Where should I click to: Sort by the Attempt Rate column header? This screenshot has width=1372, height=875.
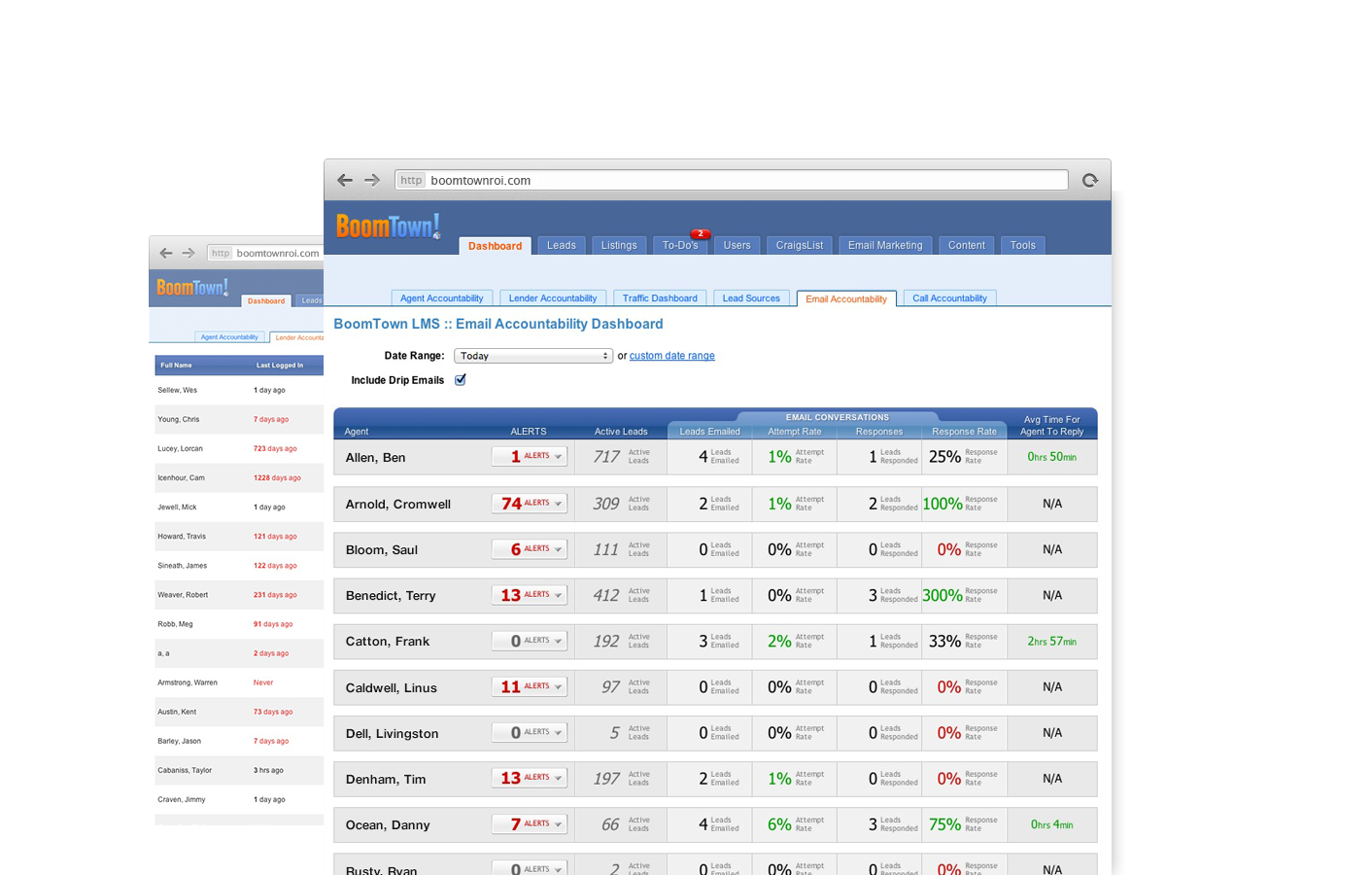click(x=794, y=432)
